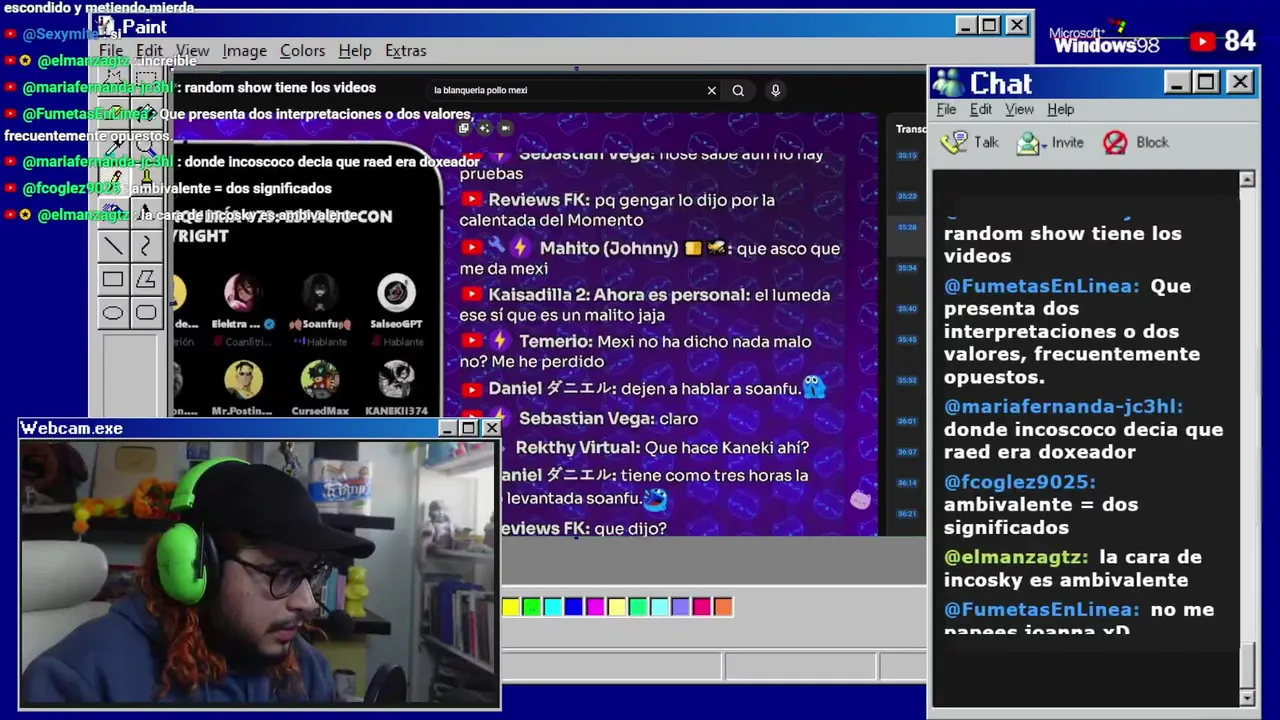
Task: Select the Line tool in Paint
Action: point(113,245)
